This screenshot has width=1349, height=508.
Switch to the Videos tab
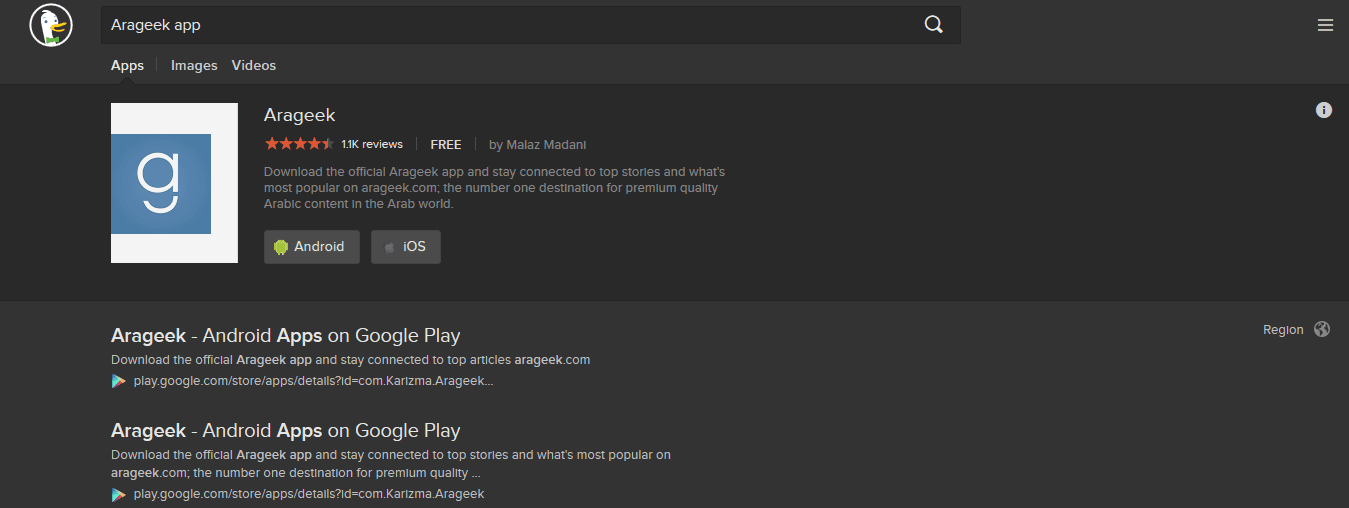(x=254, y=65)
